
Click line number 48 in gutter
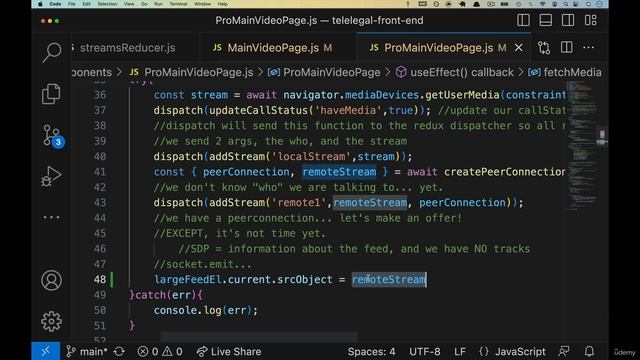100,279
